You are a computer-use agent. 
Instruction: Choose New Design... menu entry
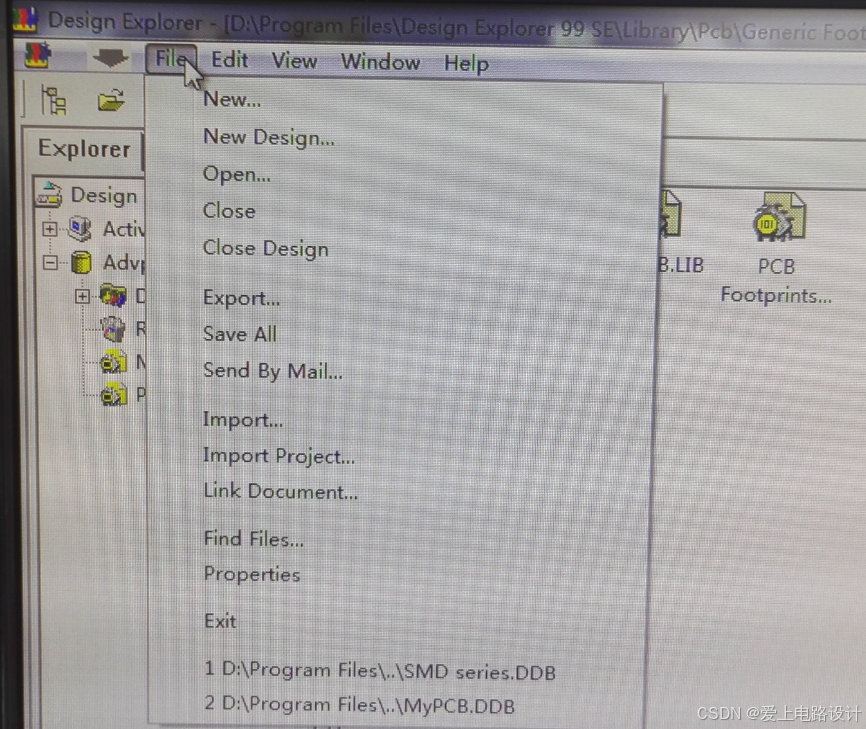269,137
